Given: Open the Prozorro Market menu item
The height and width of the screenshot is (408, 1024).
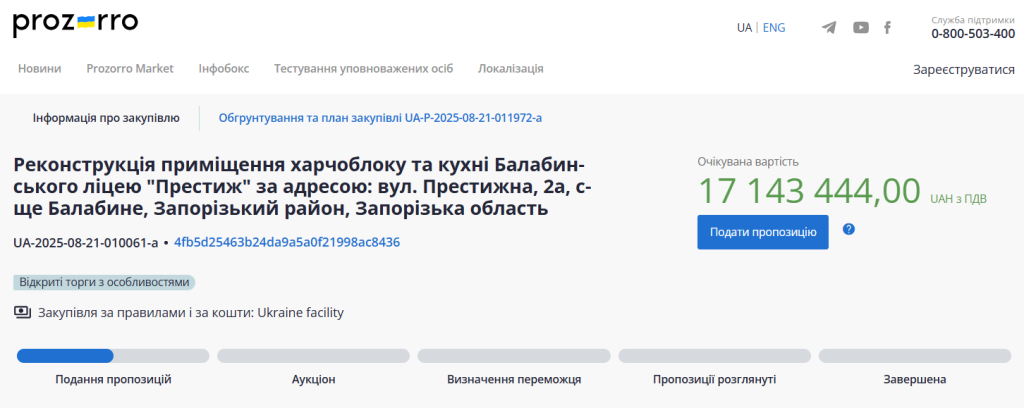Looking at the screenshot, I should pyautogui.click(x=130, y=69).
